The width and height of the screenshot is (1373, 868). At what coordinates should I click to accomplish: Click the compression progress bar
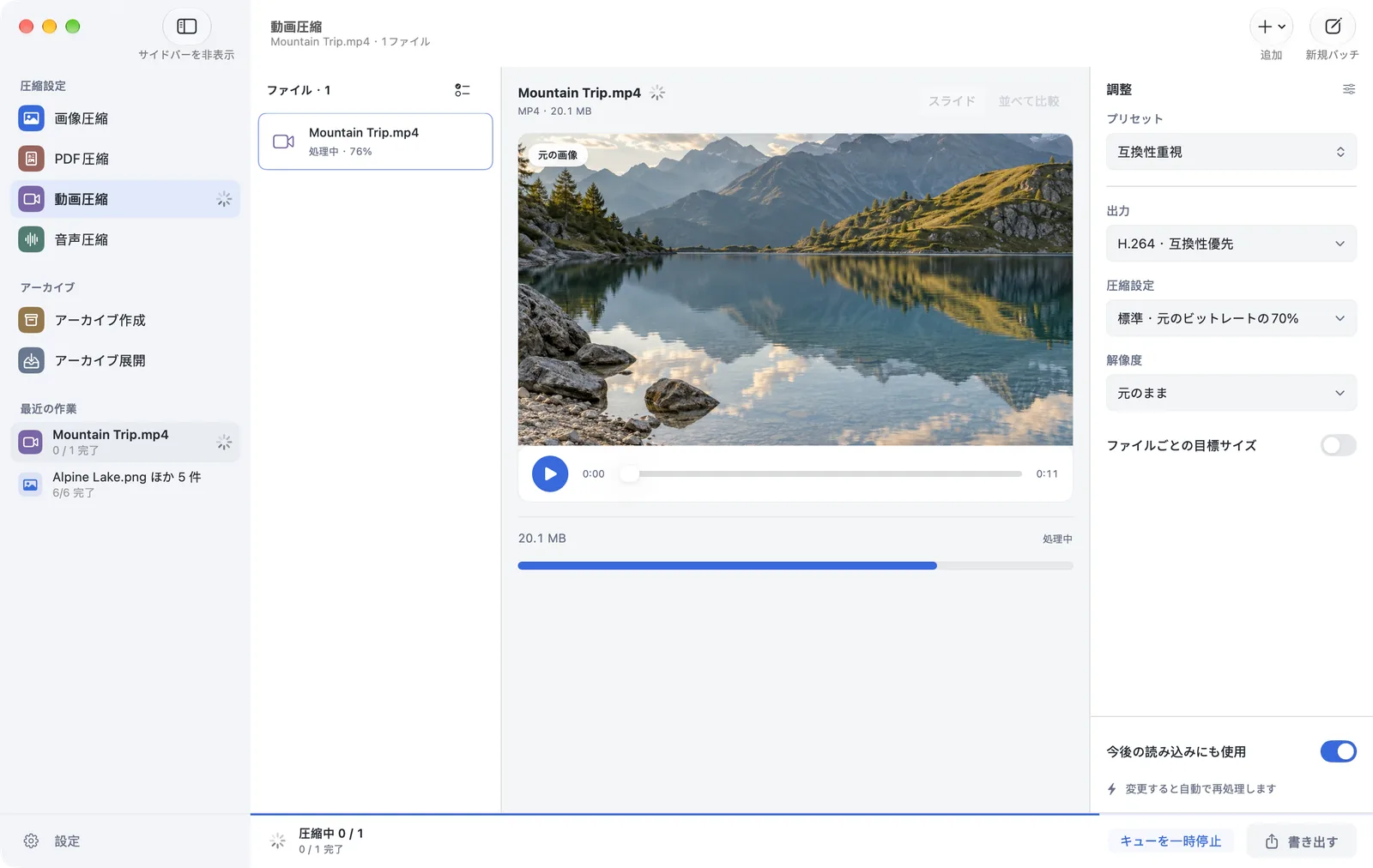coord(795,566)
